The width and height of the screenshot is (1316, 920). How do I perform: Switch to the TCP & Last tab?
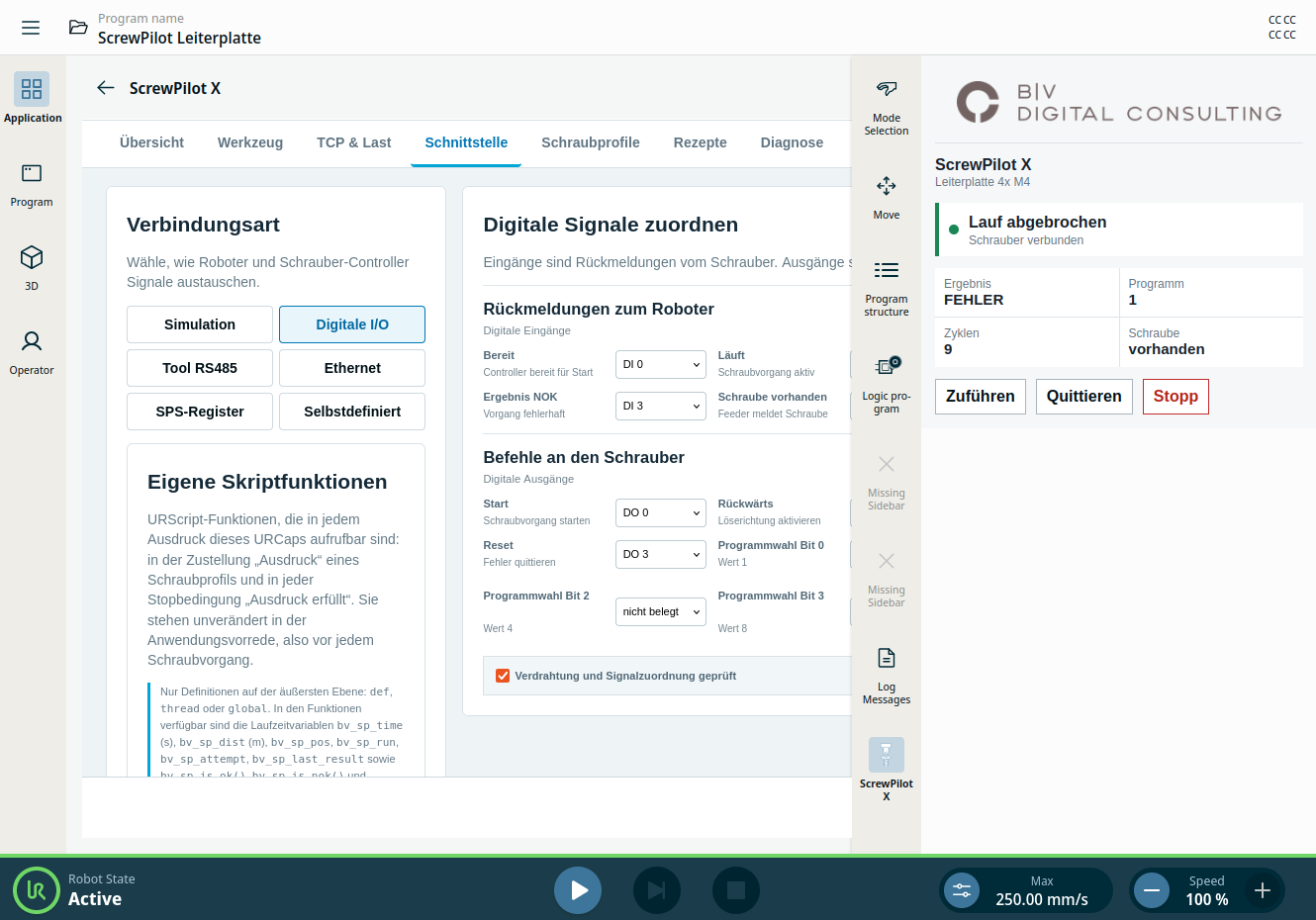354,142
